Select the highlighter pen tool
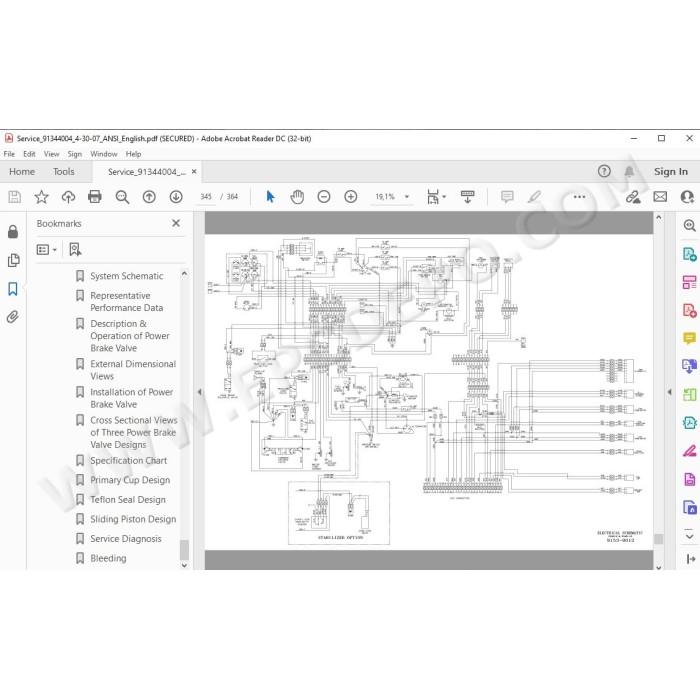The image size is (700, 700). 534,197
